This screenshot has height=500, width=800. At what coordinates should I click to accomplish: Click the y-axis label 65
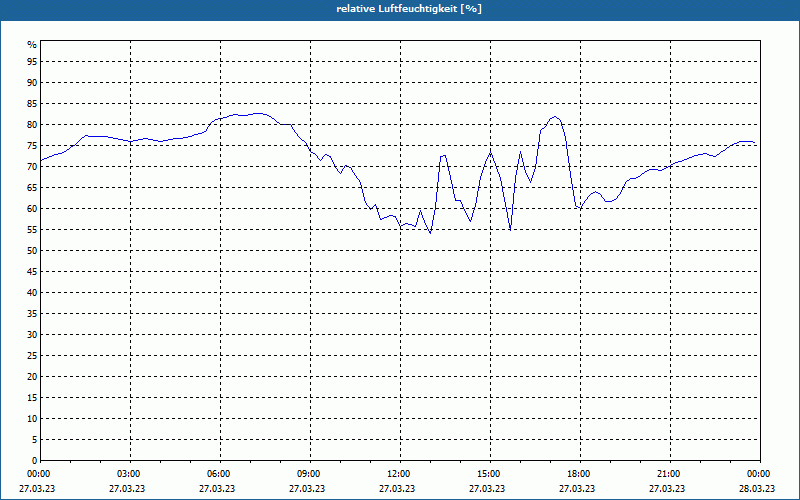(x=32, y=188)
